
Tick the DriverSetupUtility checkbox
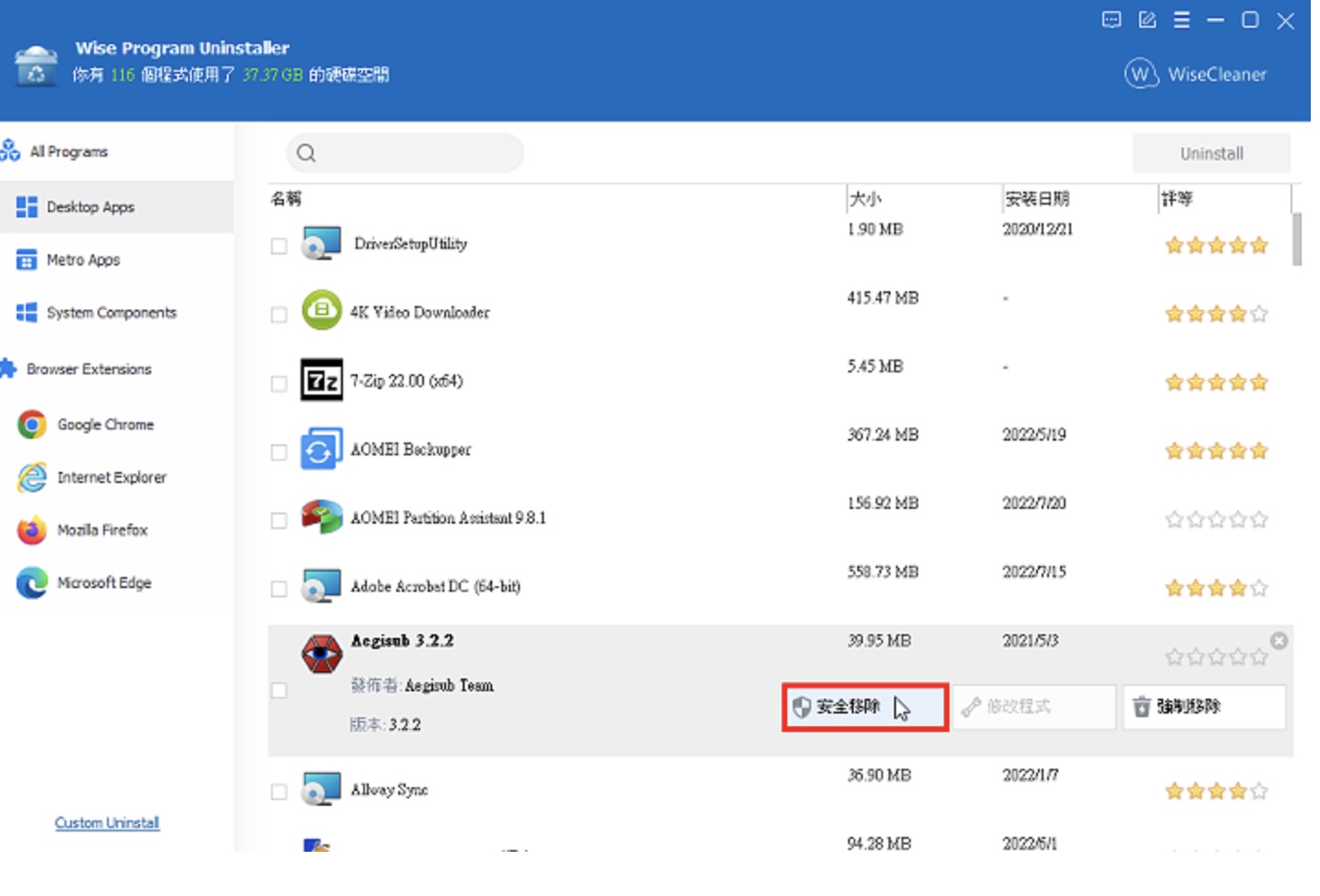click(278, 246)
